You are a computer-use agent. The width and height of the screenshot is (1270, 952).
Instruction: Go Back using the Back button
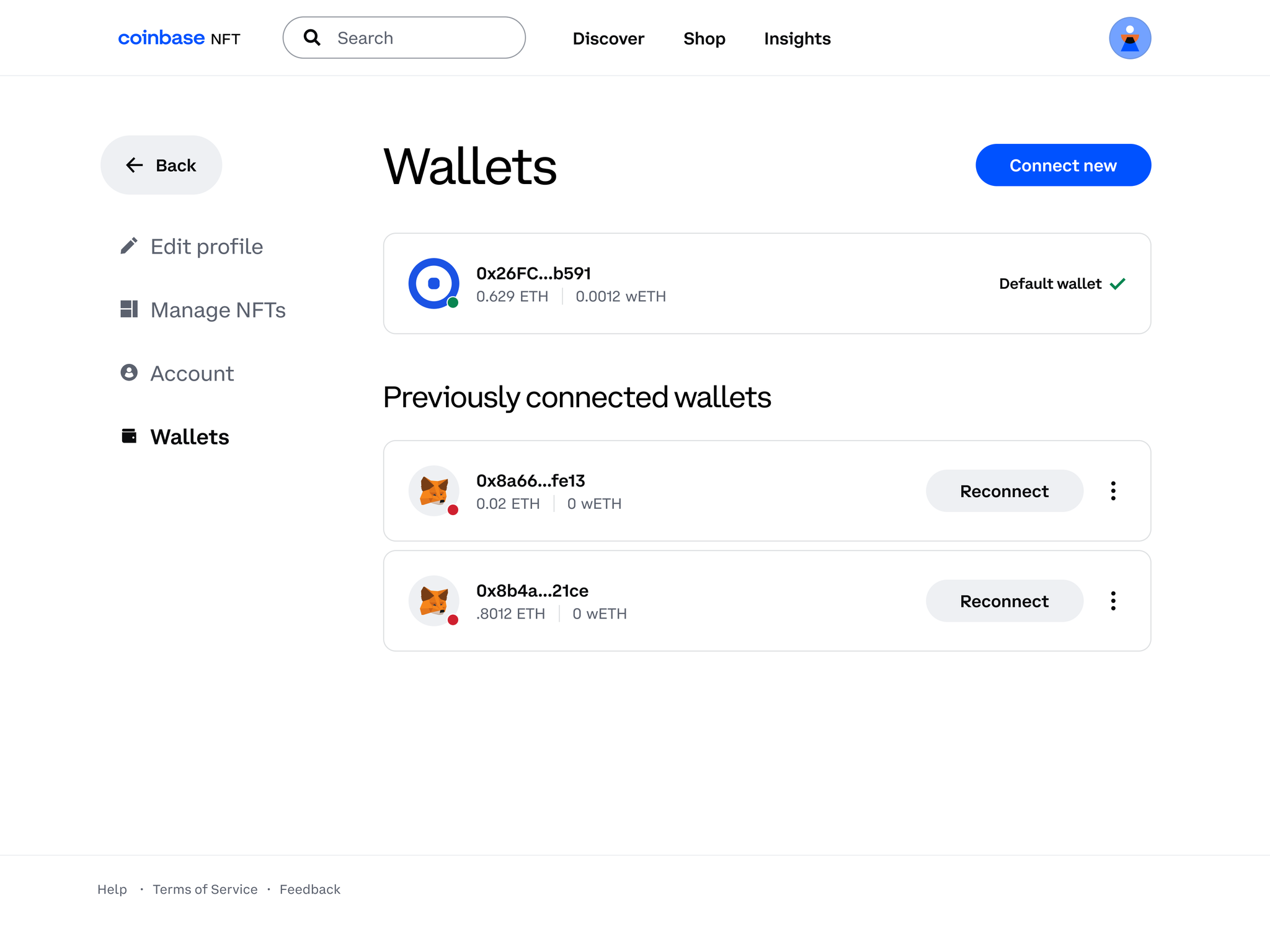click(x=161, y=165)
